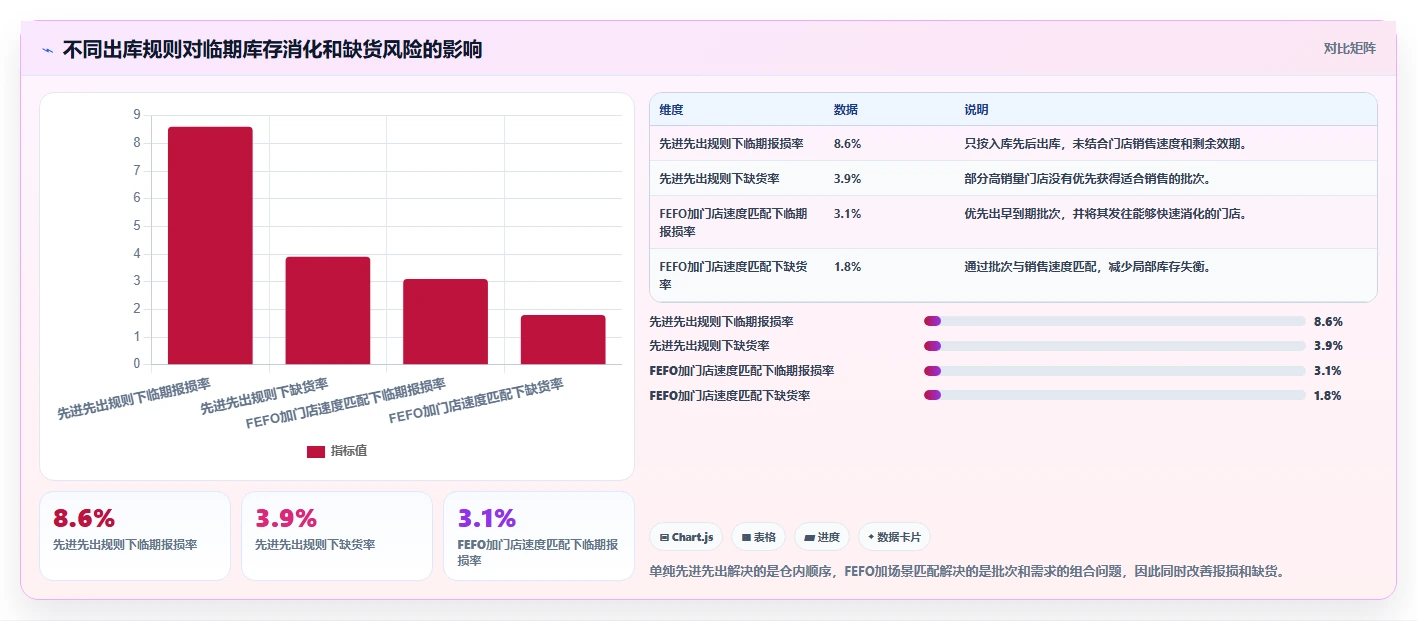Click the Chart.js tag
Image resolution: width=1417 pixels, height=621 pixels.
coord(686,537)
